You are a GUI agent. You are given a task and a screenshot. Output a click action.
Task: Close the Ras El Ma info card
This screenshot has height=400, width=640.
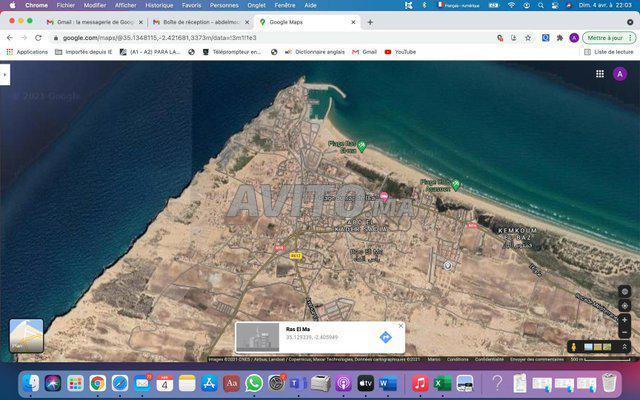[400, 326]
